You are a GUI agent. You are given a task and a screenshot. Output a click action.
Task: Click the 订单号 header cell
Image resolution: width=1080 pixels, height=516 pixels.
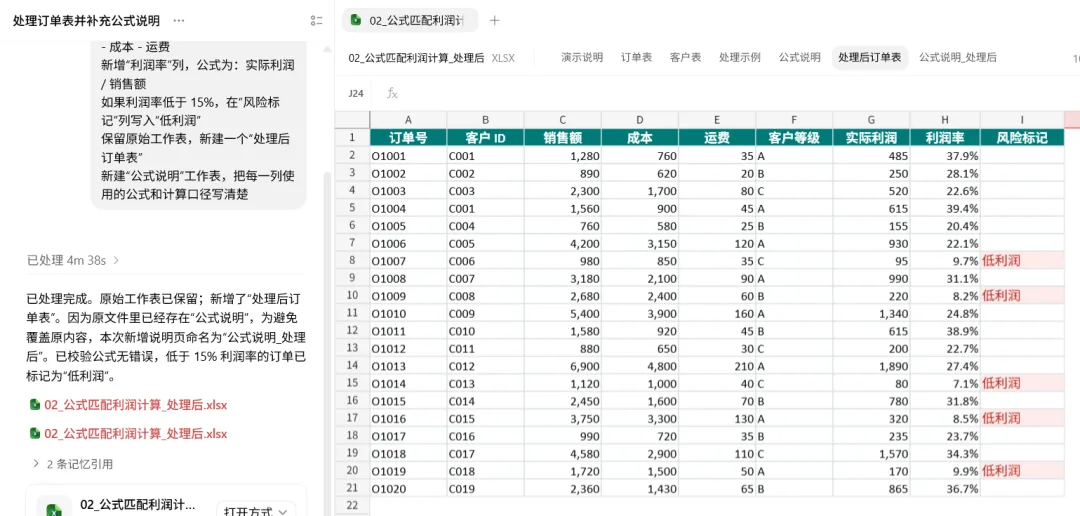click(408, 138)
